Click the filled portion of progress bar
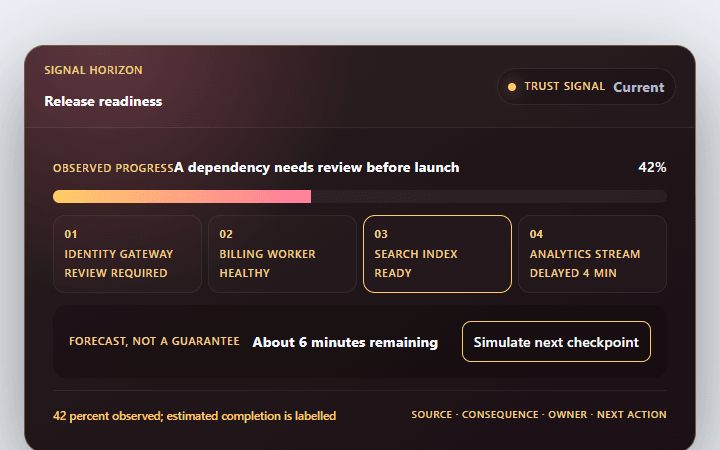720x450 pixels. point(182,197)
